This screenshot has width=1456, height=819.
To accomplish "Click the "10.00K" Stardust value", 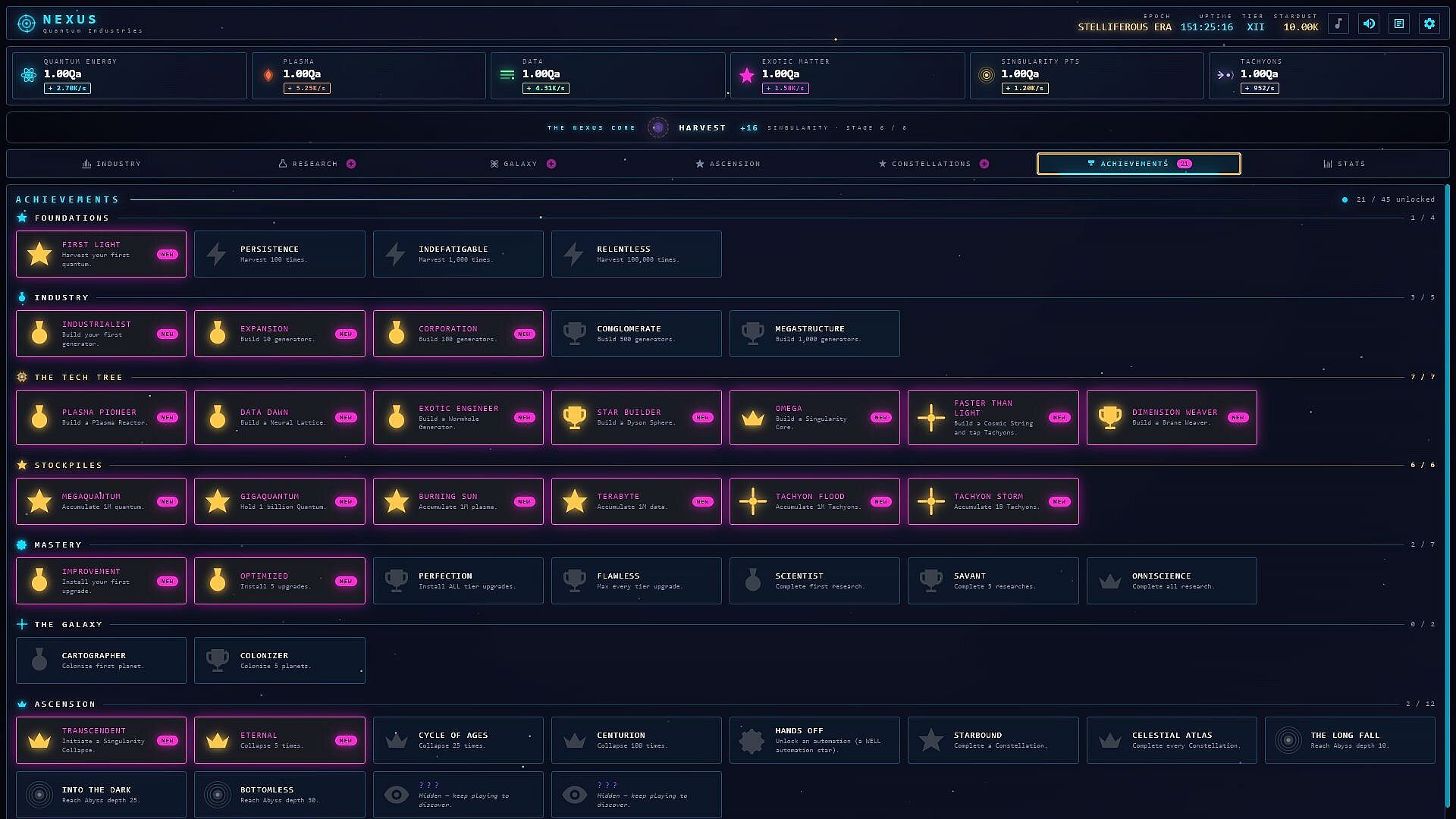I will tap(1301, 27).
